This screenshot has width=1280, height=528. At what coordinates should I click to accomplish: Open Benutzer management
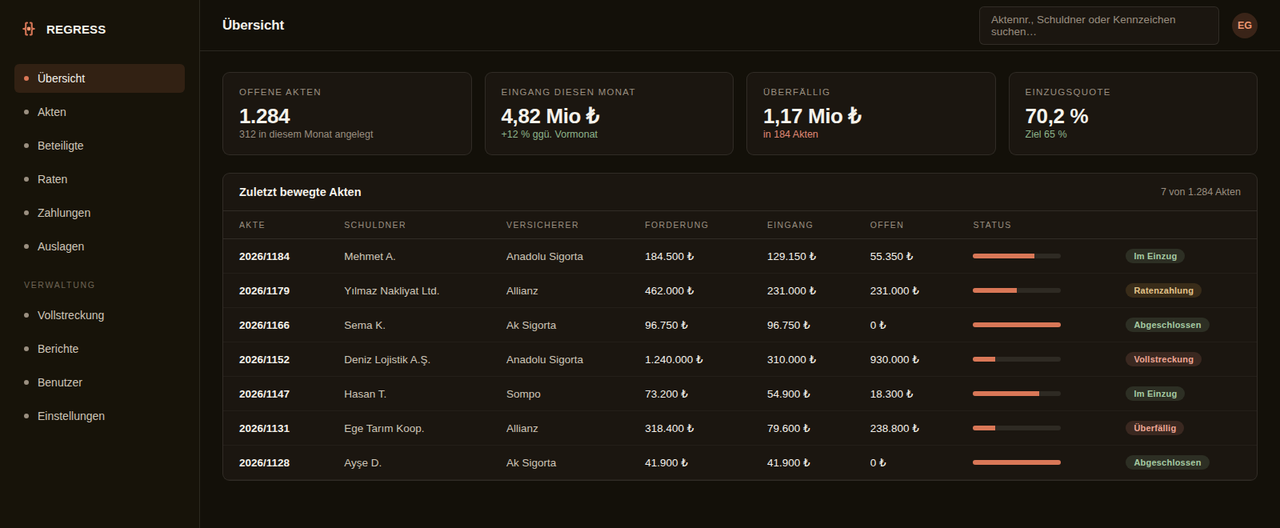pyautogui.click(x=99, y=382)
